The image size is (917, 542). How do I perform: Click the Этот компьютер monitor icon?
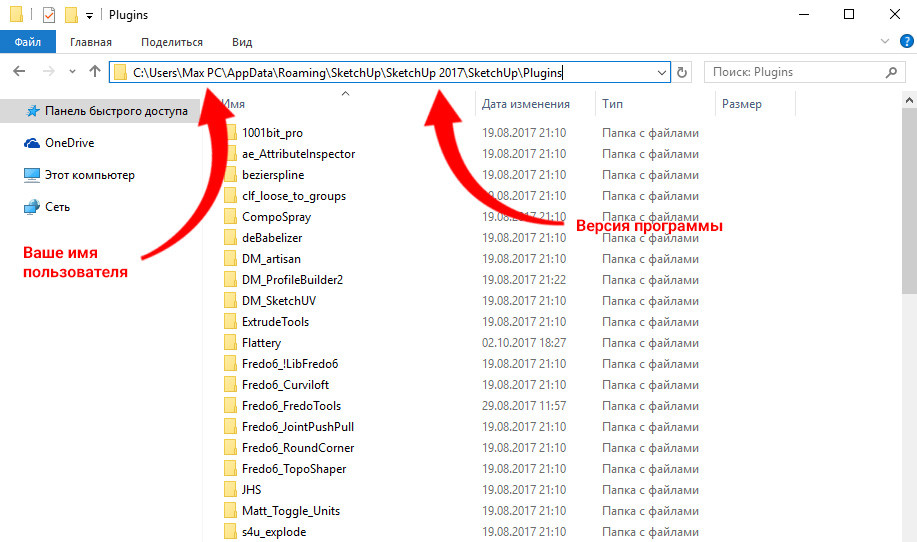32,175
